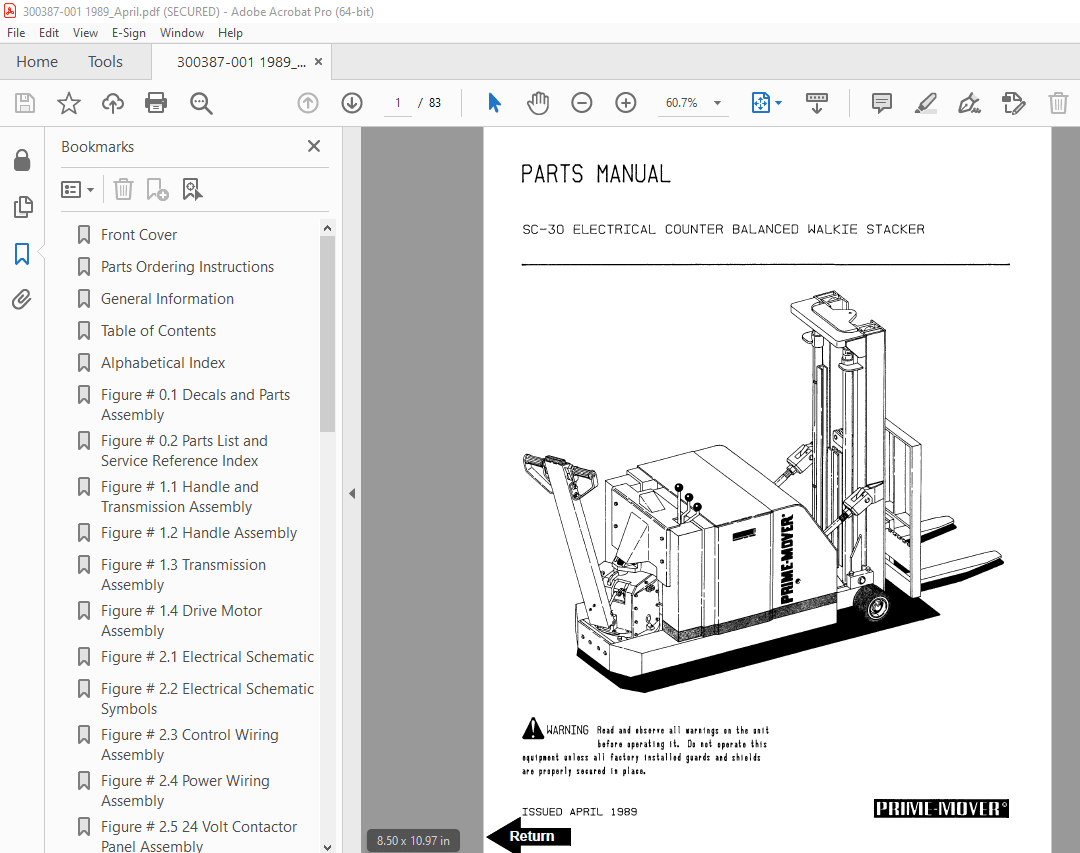Open the Page Thumbnails panel
The image size is (1080, 853).
pos(24,207)
